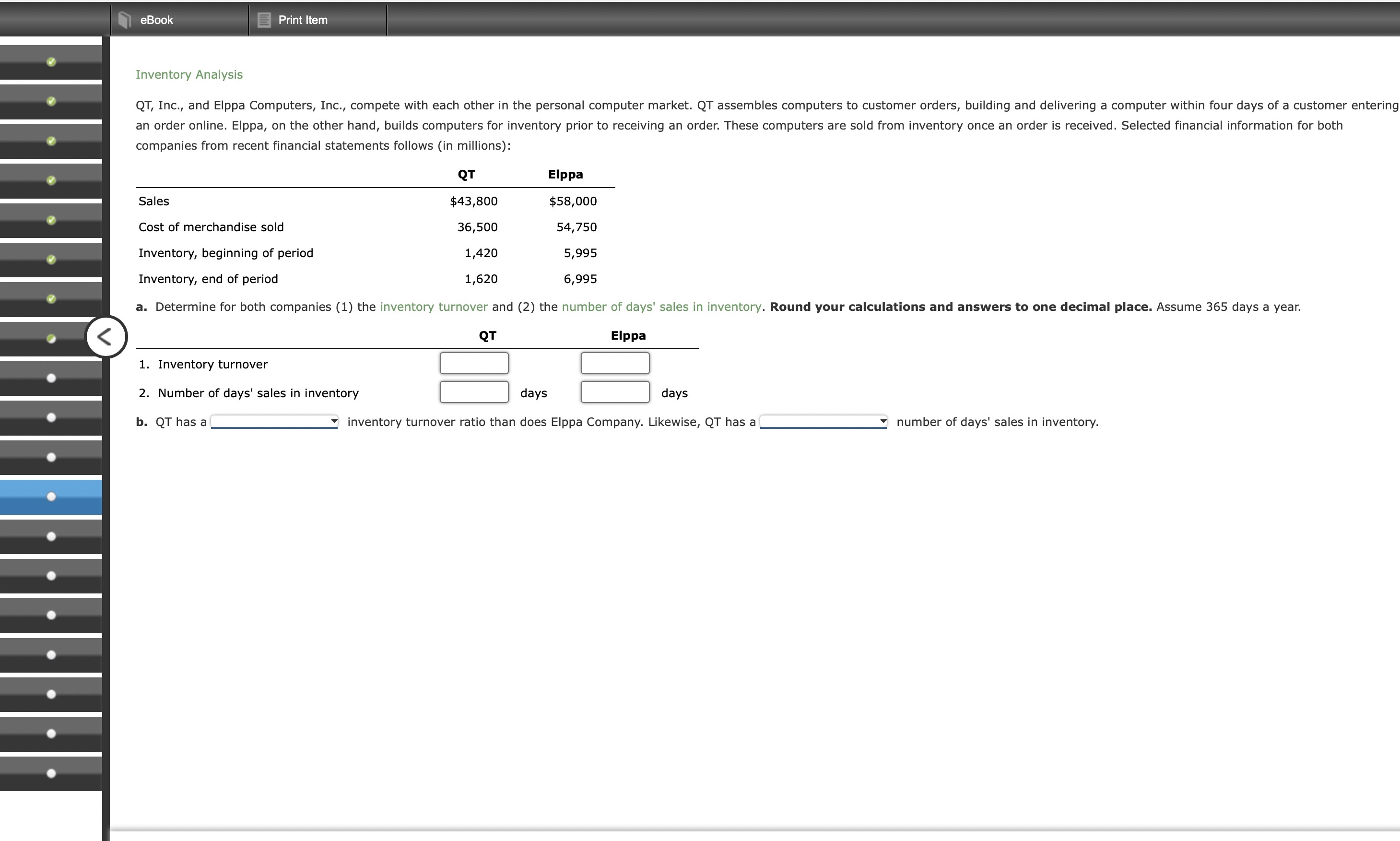Open the highlighted blue current question item
Screen dimensions: 1400x841
(51, 497)
